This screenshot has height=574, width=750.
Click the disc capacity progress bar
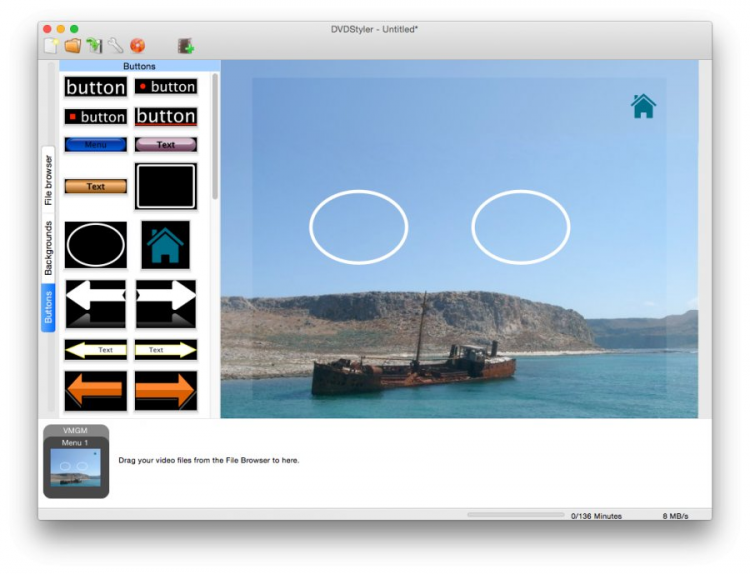(516, 515)
